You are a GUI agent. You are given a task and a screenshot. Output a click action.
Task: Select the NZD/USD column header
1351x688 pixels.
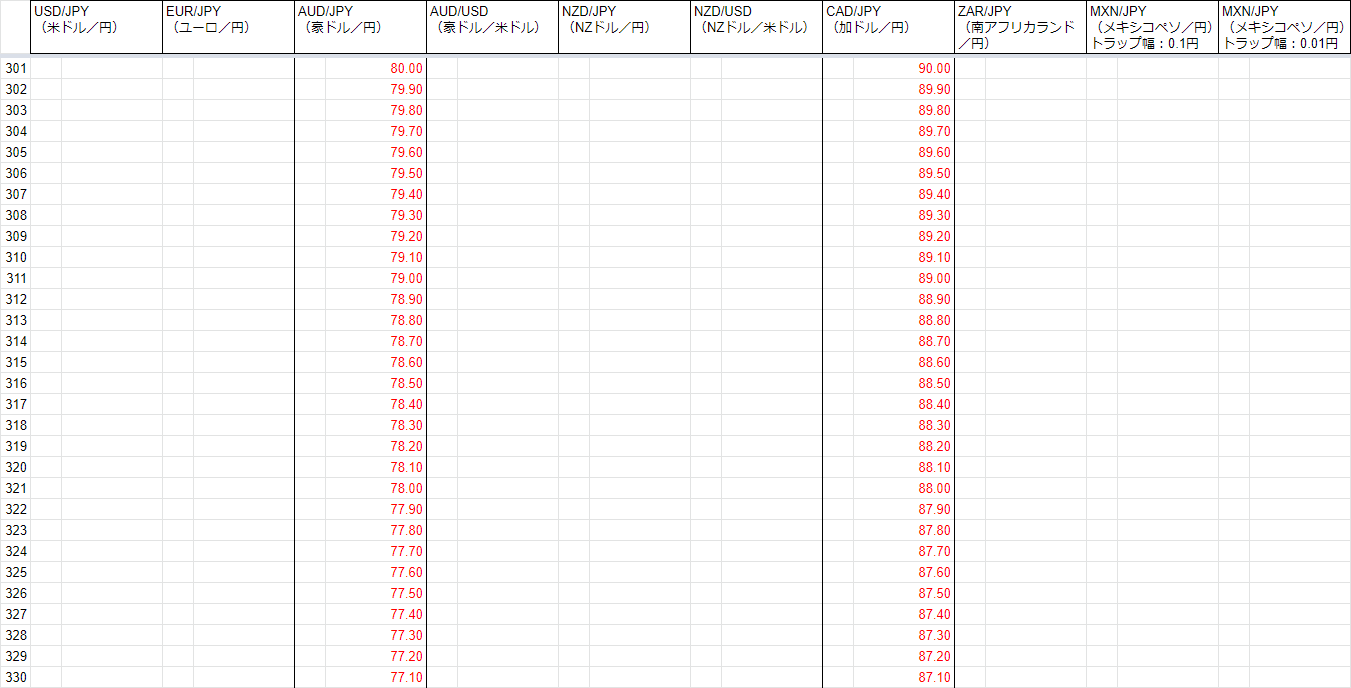click(x=756, y=27)
